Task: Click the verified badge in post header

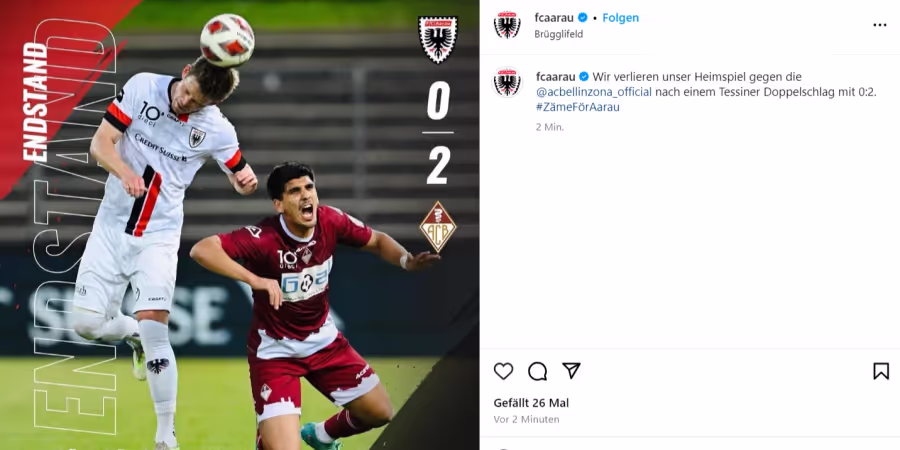Action: (x=583, y=18)
